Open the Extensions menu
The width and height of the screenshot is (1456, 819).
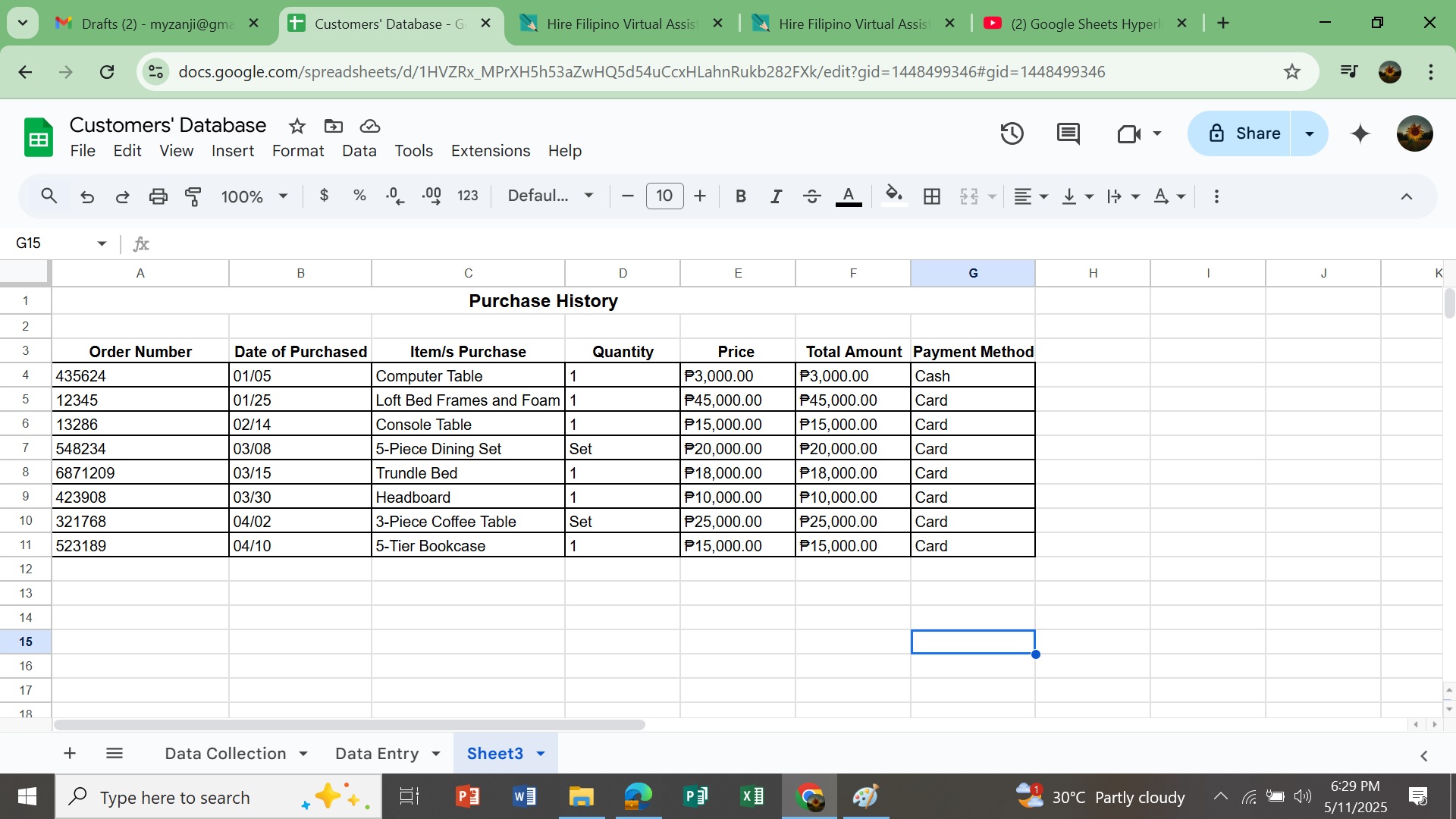click(x=490, y=151)
